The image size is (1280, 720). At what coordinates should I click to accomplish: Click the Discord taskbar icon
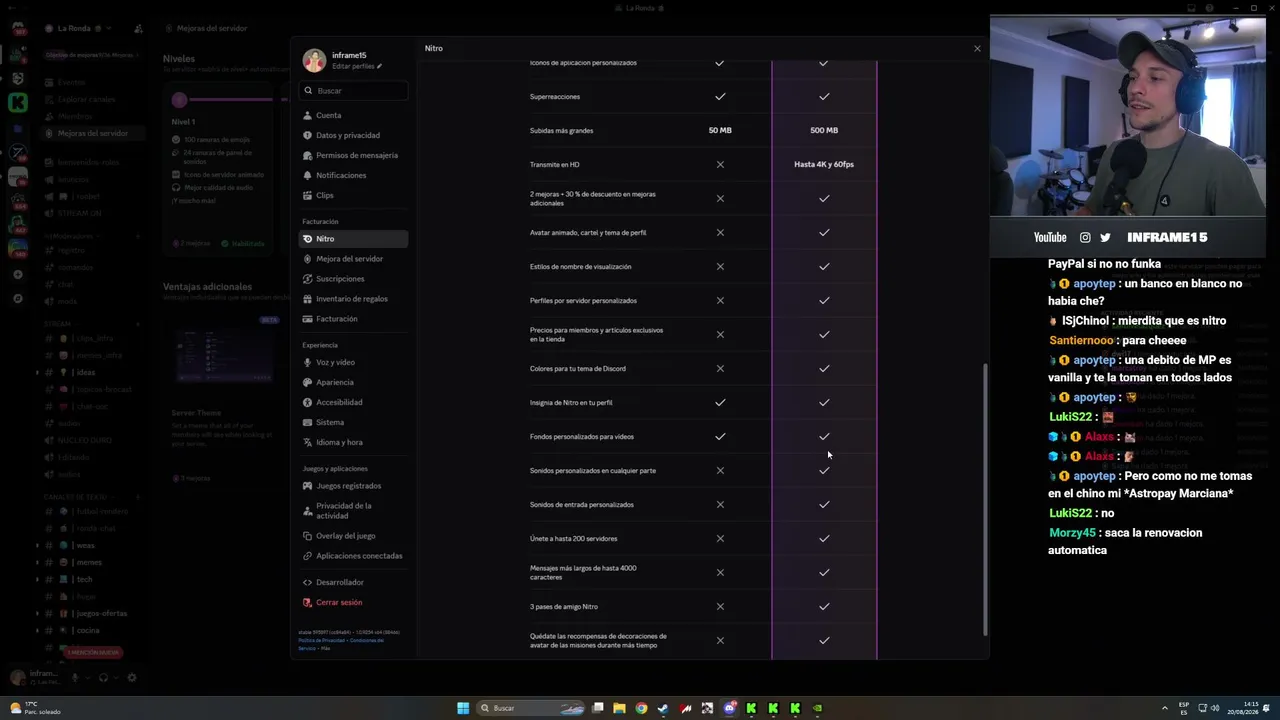730,708
